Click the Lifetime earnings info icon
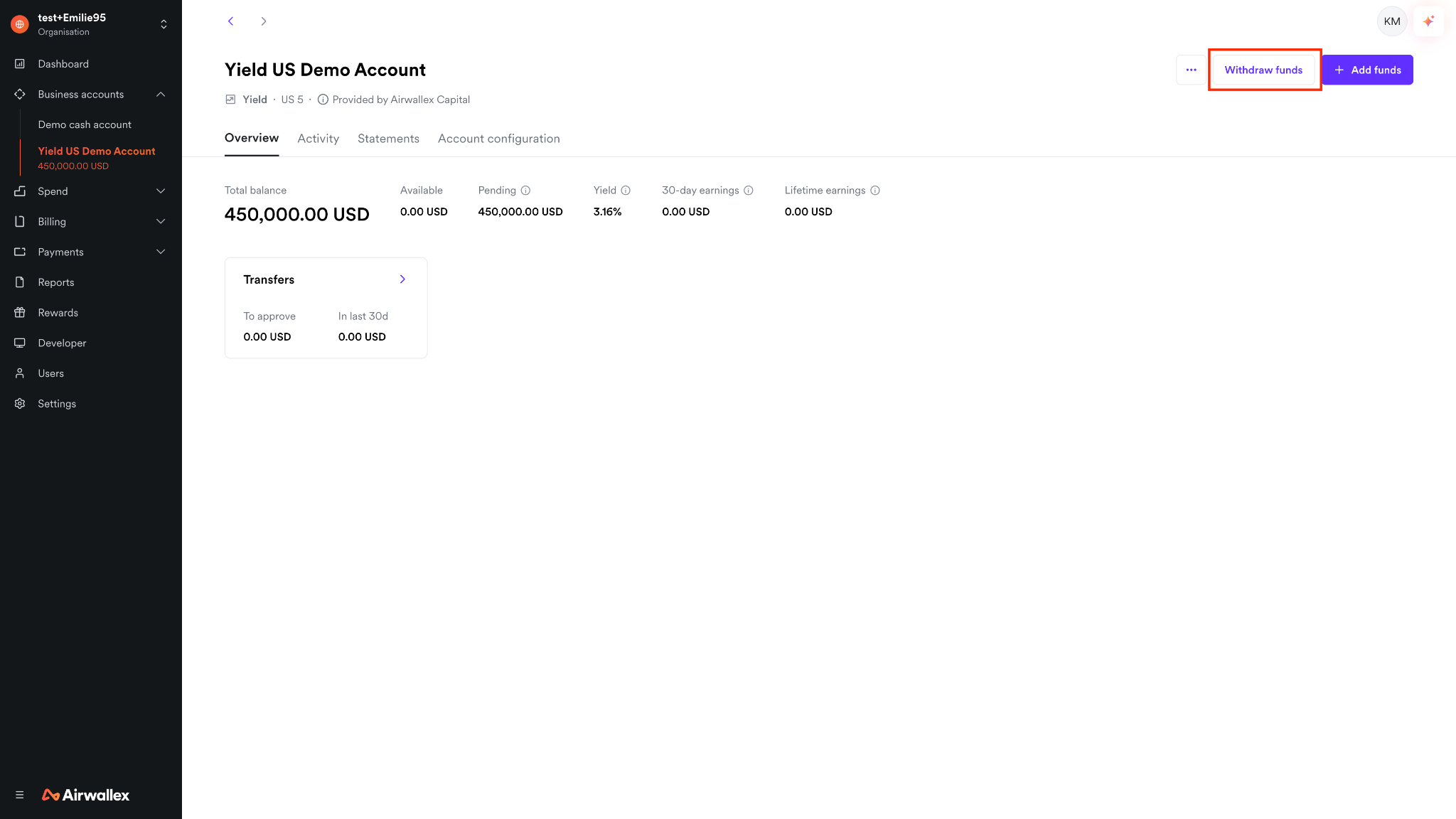1456x819 pixels. [875, 191]
